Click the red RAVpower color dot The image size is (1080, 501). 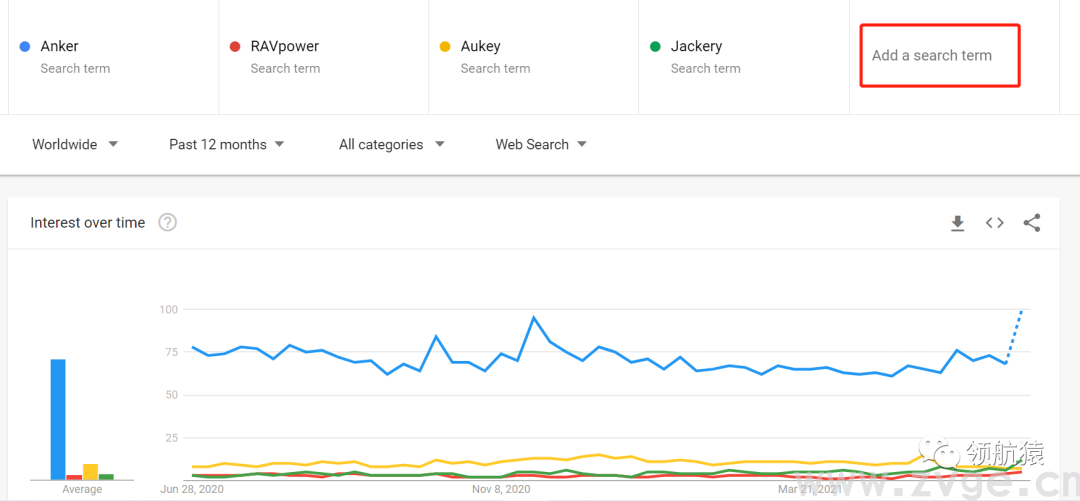point(235,47)
